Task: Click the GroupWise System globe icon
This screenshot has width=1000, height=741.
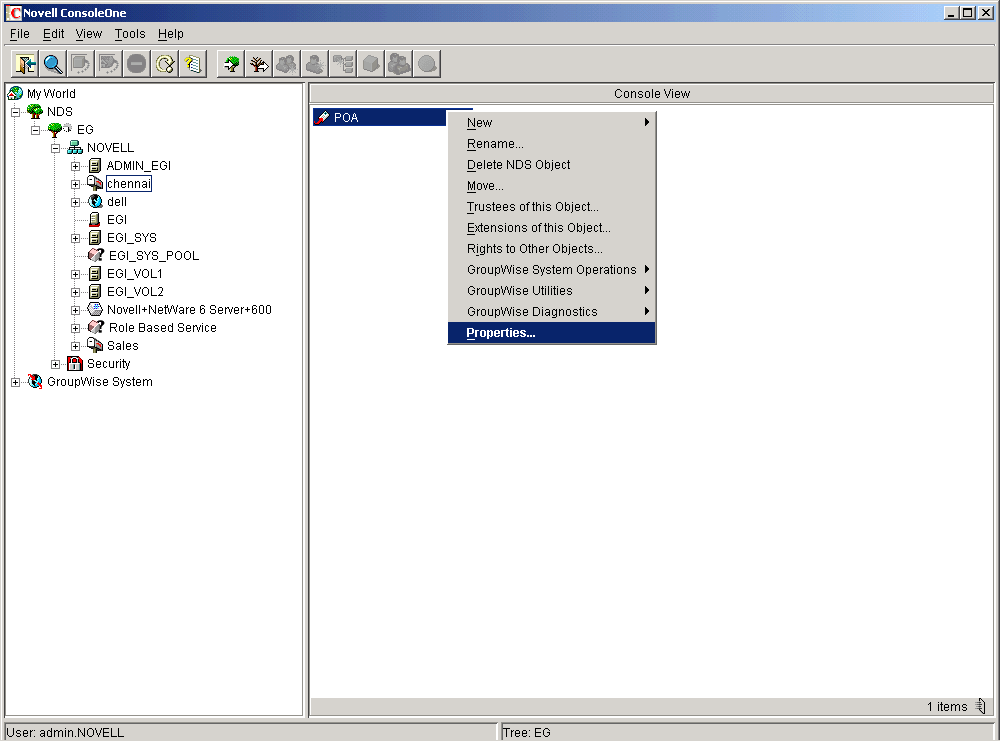Action: coord(35,382)
